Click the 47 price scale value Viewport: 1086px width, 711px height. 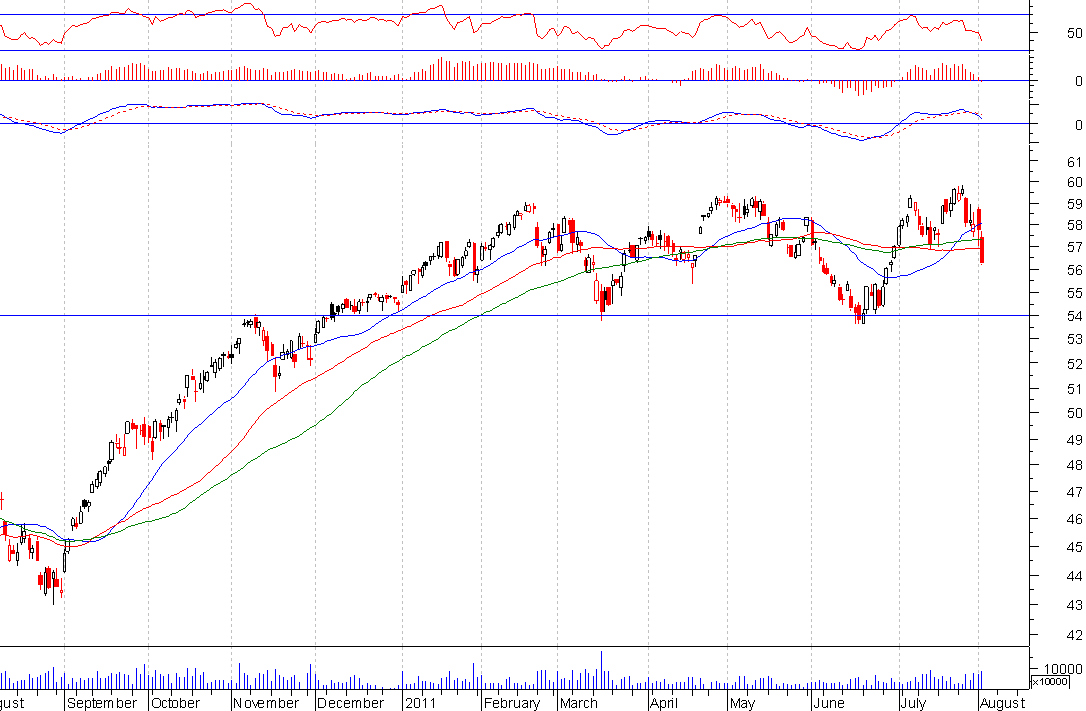(1074, 492)
